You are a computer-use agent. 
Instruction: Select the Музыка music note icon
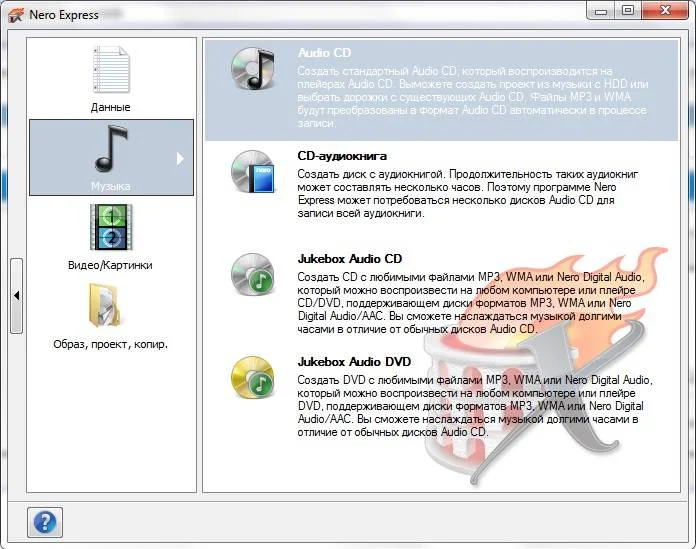(111, 149)
